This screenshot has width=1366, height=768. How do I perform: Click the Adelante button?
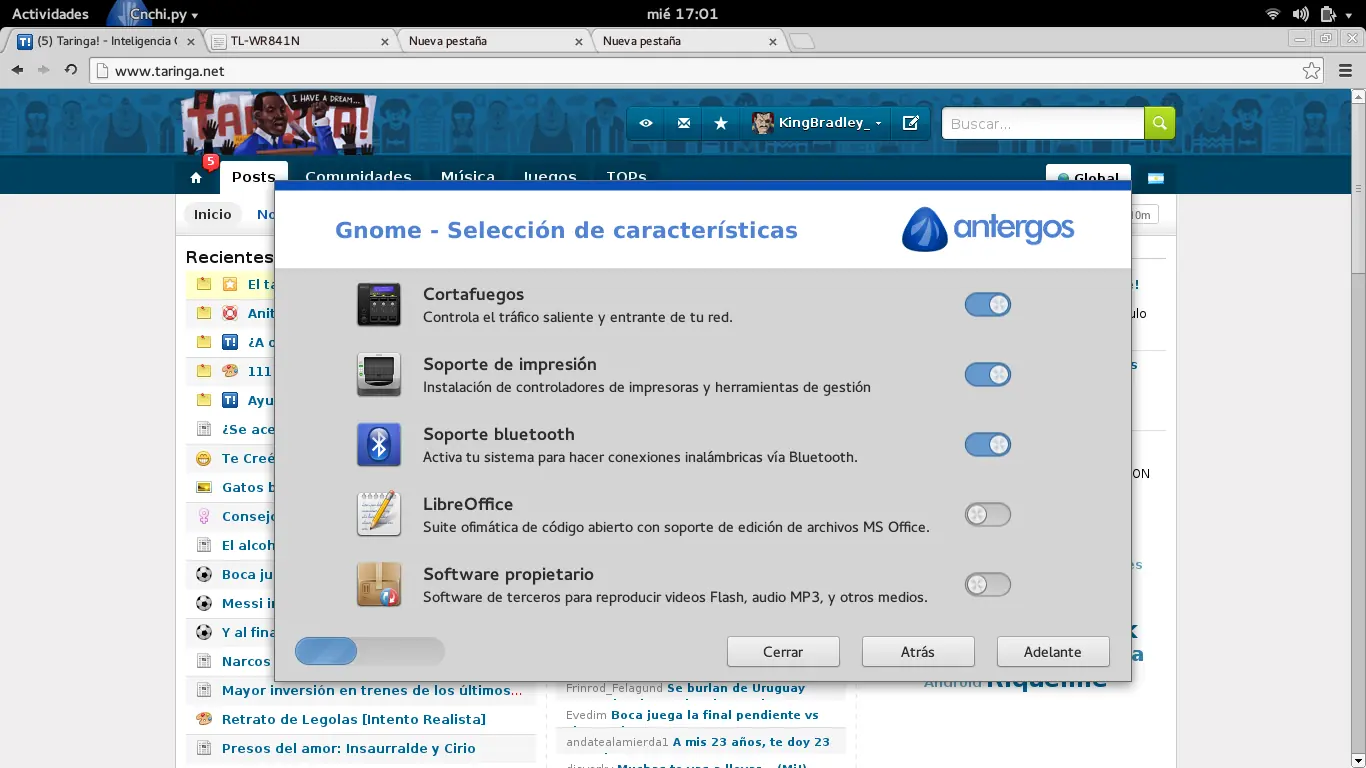point(1053,651)
